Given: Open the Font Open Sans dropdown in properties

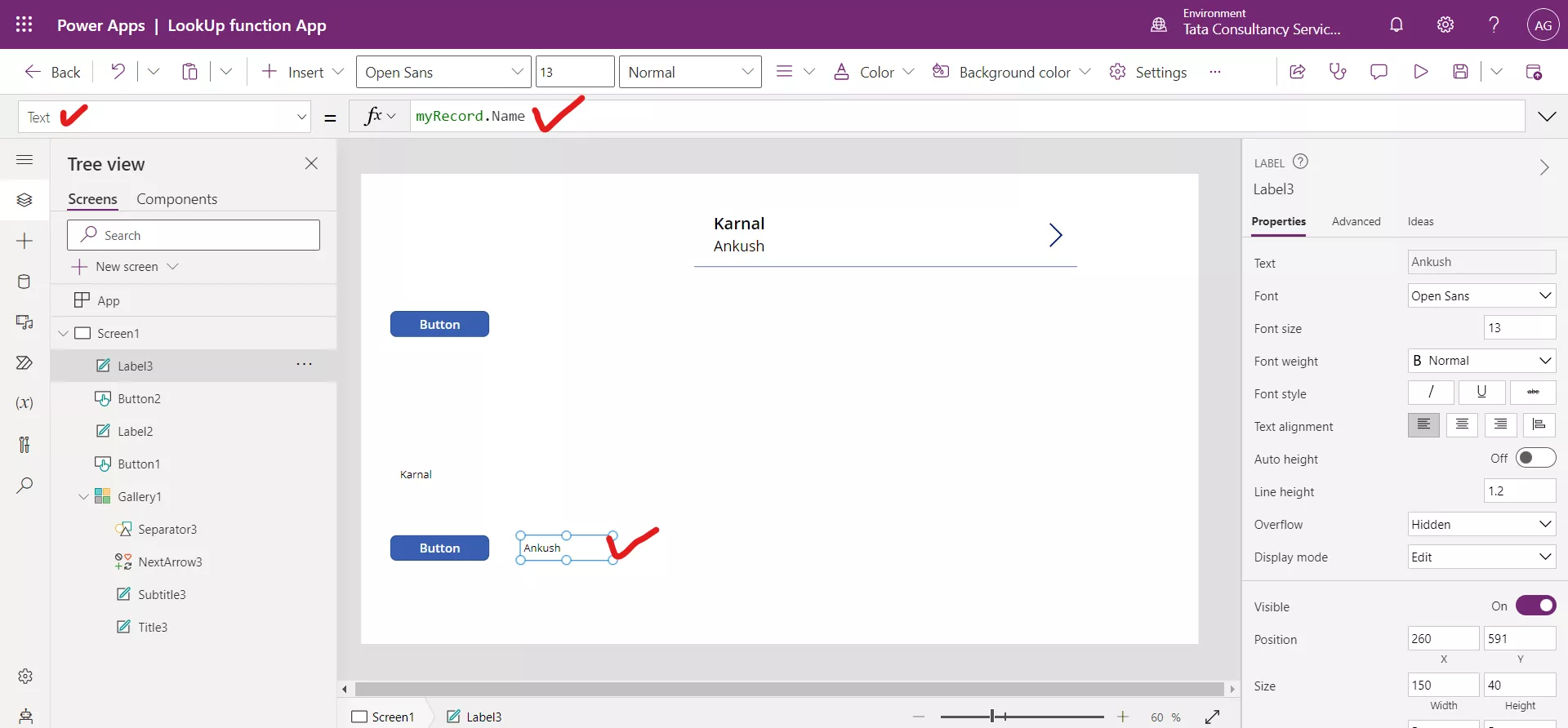Looking at the screenshot, I should [x=1481, y=295].
